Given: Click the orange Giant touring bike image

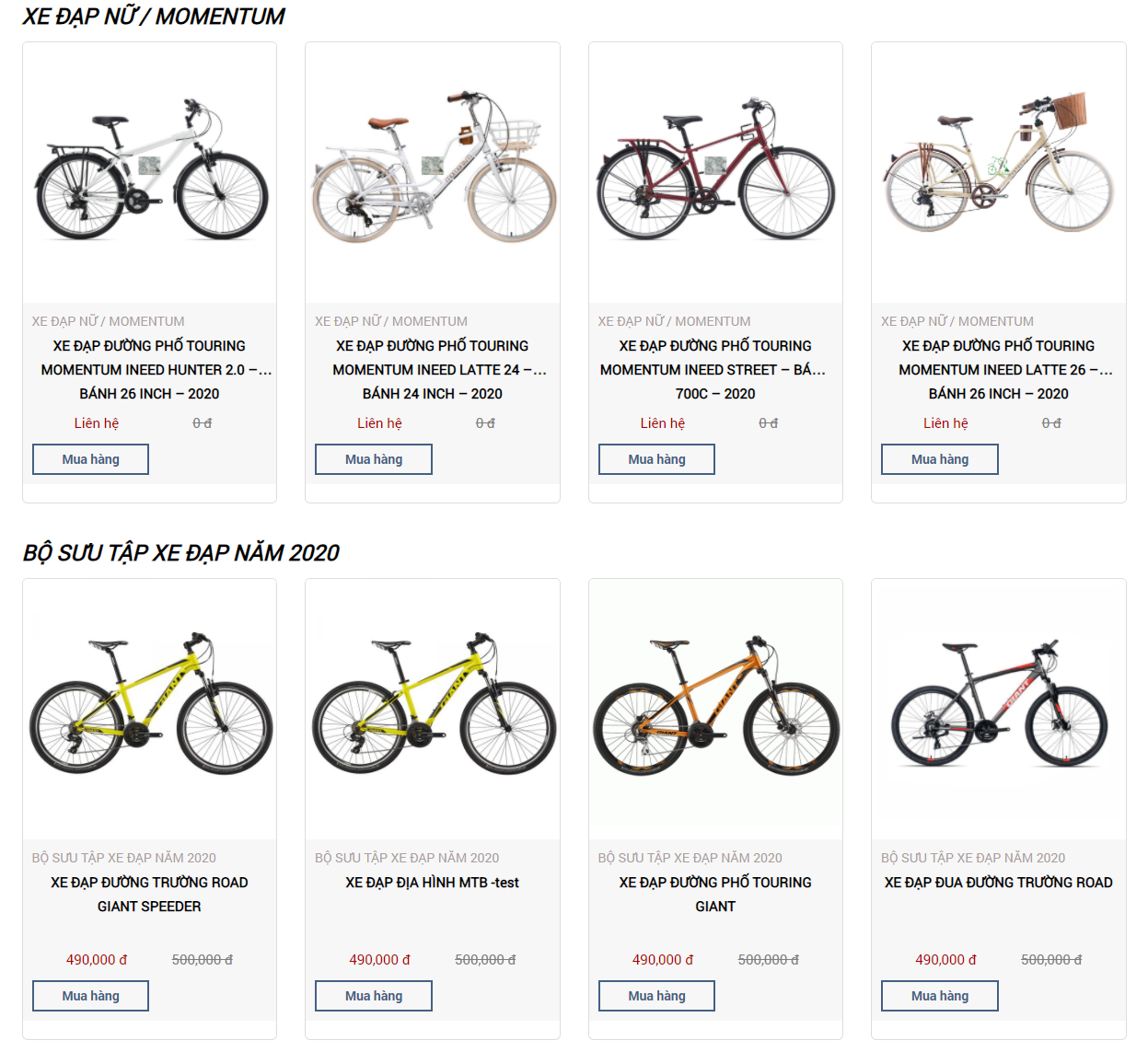Looking at the screenshot, I should click(x=715, y=709).
